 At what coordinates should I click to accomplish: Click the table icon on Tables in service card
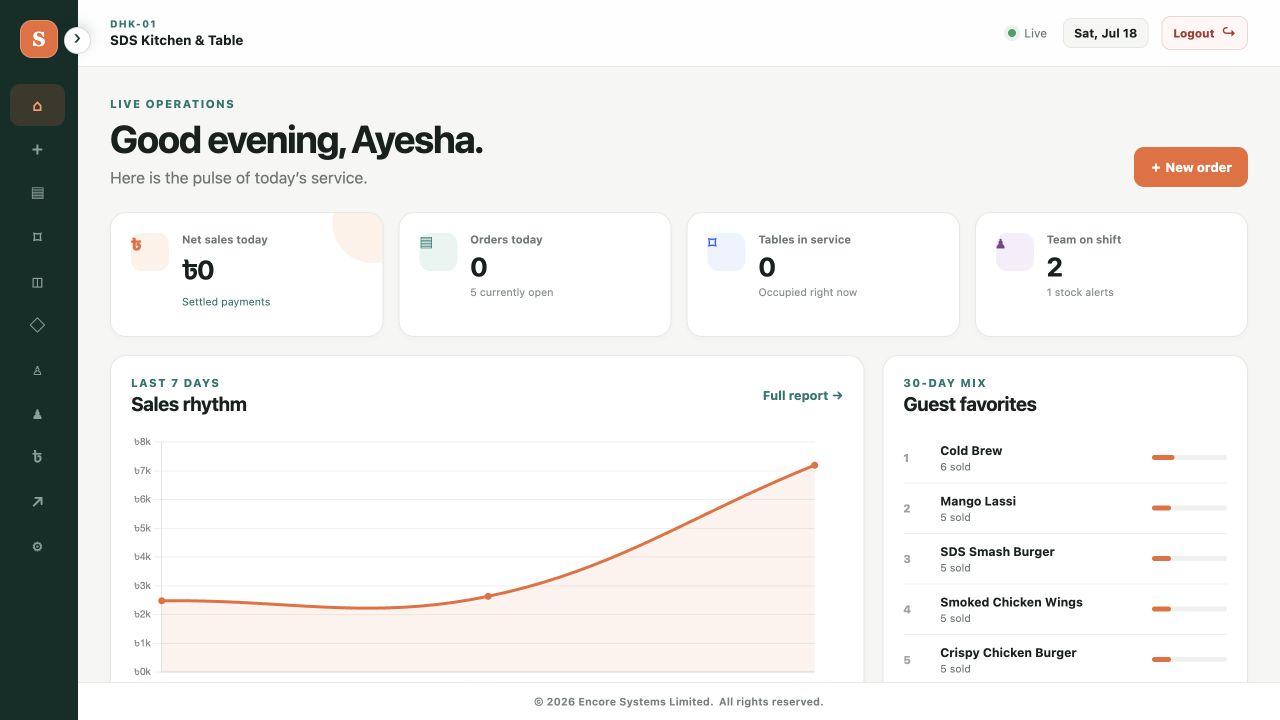click(x=726, y=252)
